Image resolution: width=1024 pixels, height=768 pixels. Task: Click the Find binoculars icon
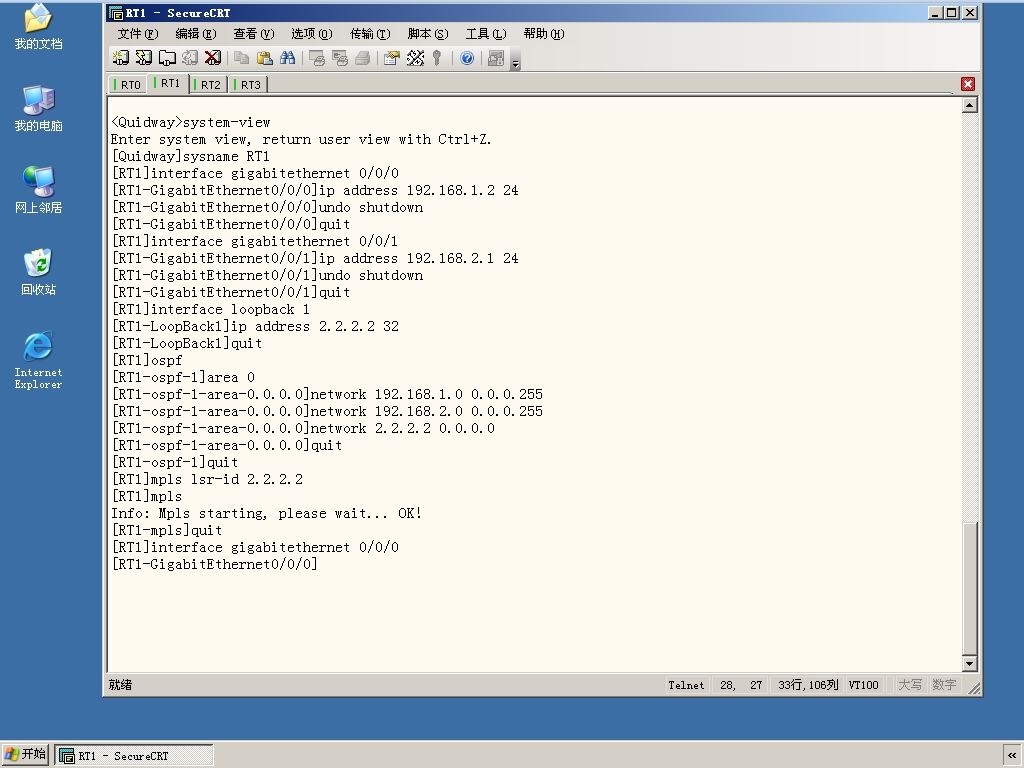pos(287,58)
